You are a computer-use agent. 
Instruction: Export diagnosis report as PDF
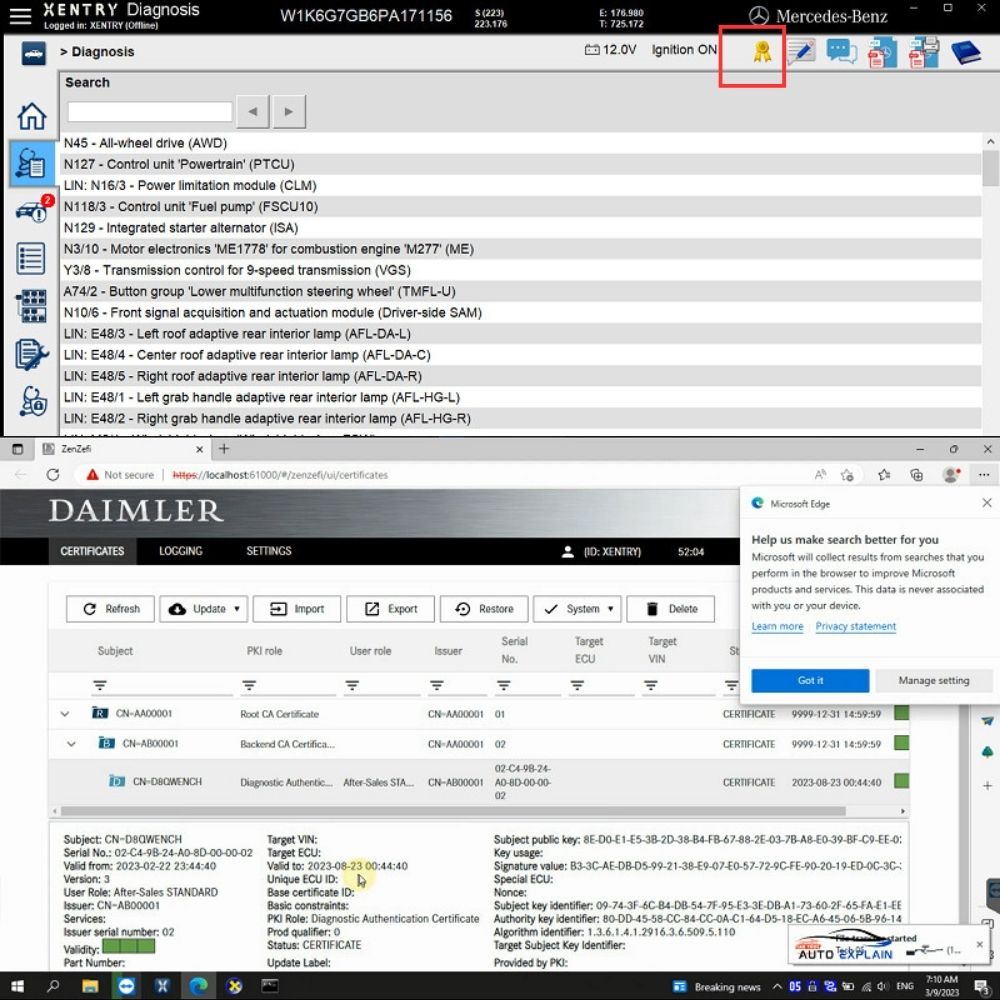tap(881, 50)
